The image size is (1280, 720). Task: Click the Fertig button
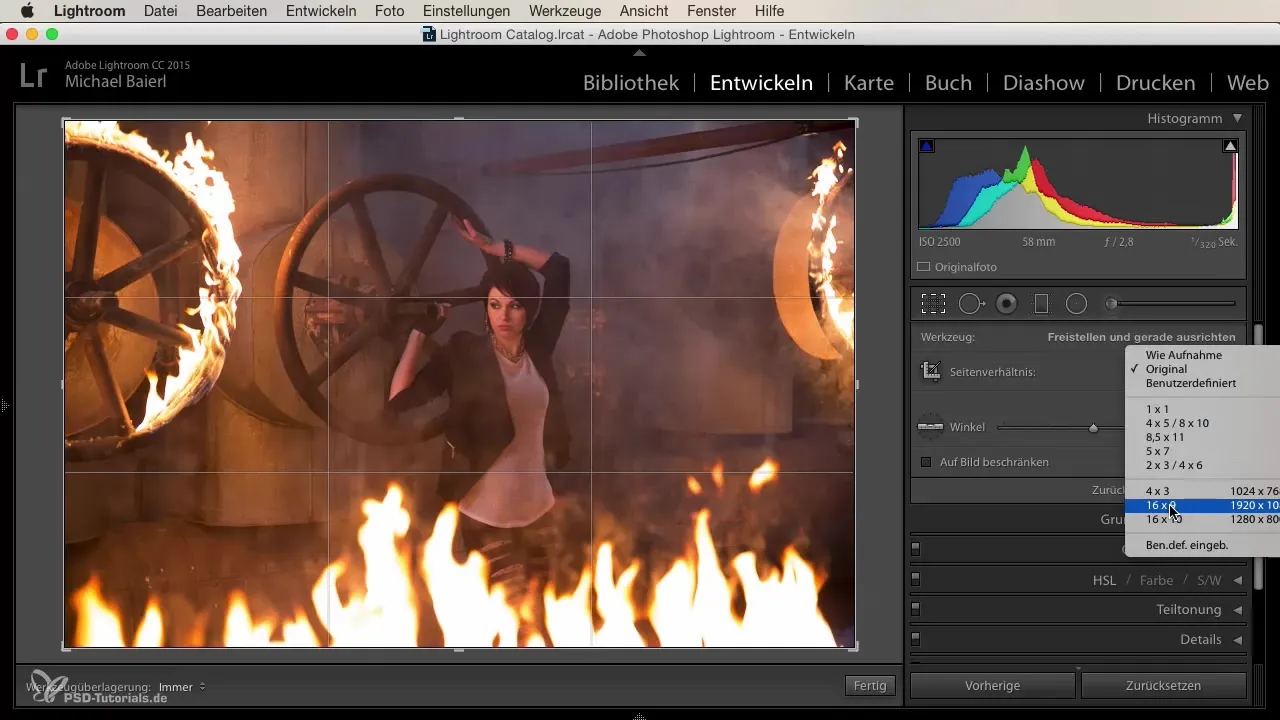pyautogui.click(x=870, y=686)
